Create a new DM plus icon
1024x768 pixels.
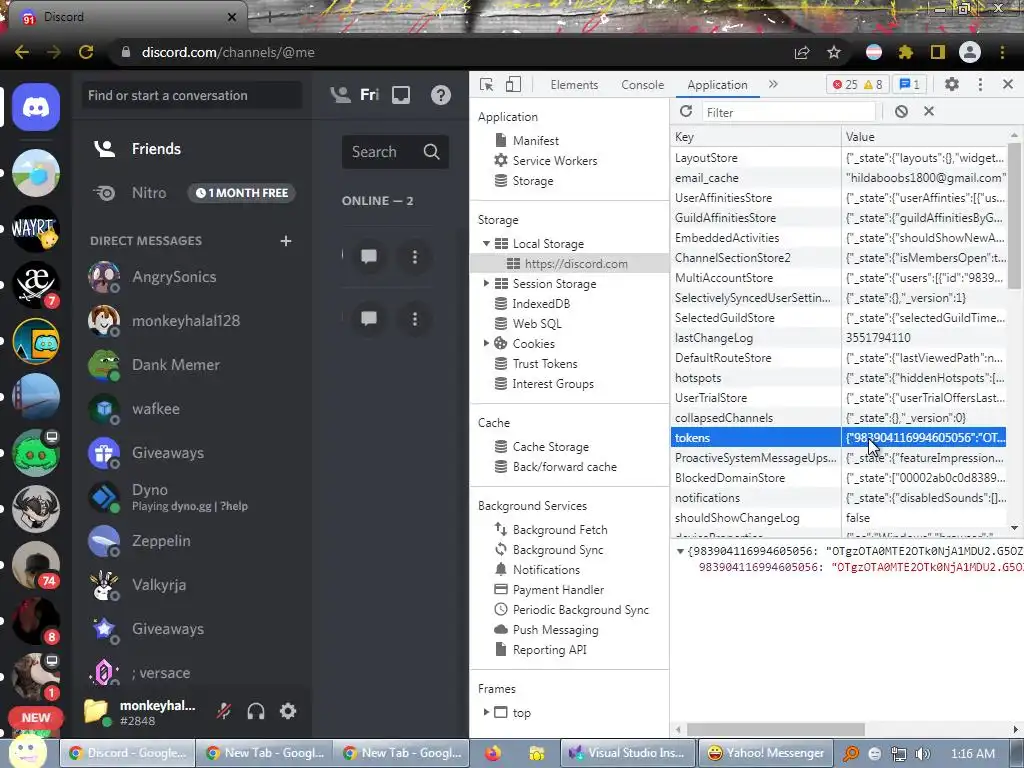tap(285, 241)
